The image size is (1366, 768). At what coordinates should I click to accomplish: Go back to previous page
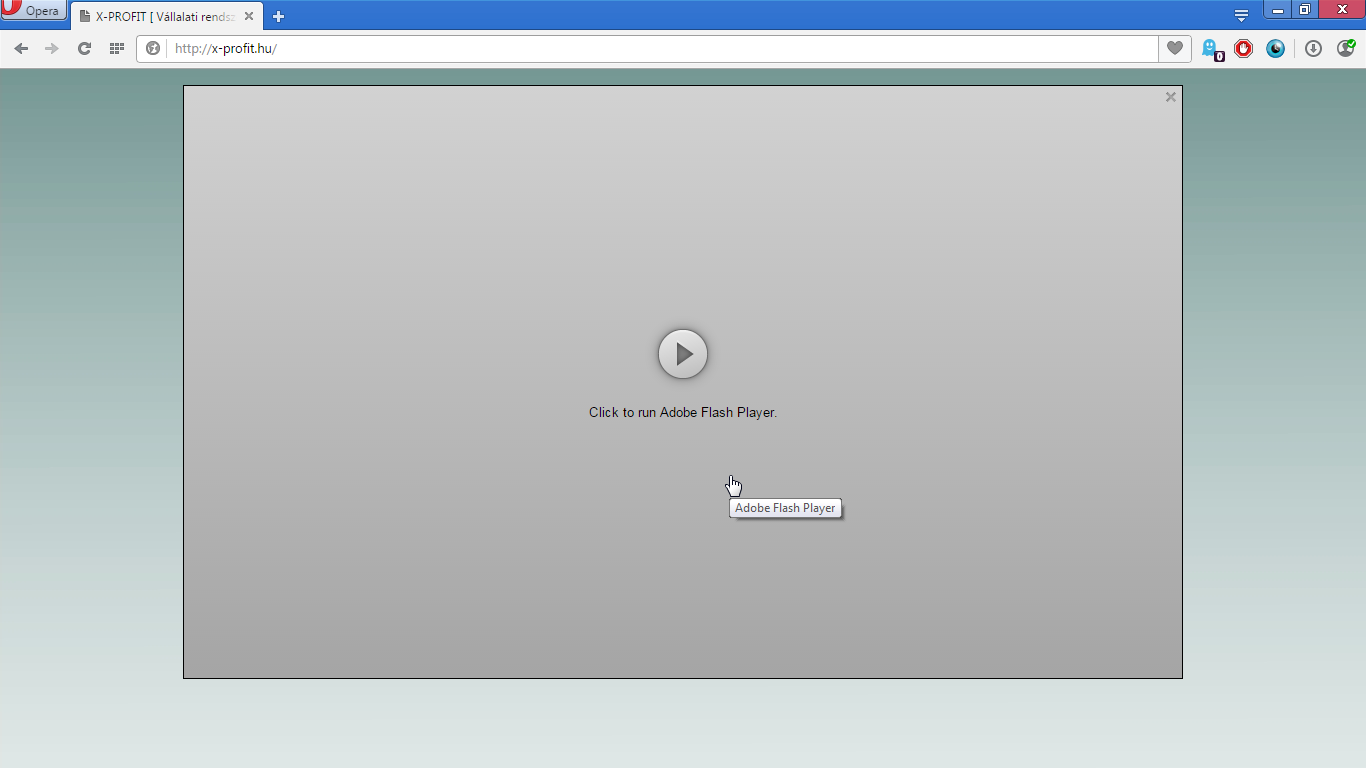coord(21,48)
